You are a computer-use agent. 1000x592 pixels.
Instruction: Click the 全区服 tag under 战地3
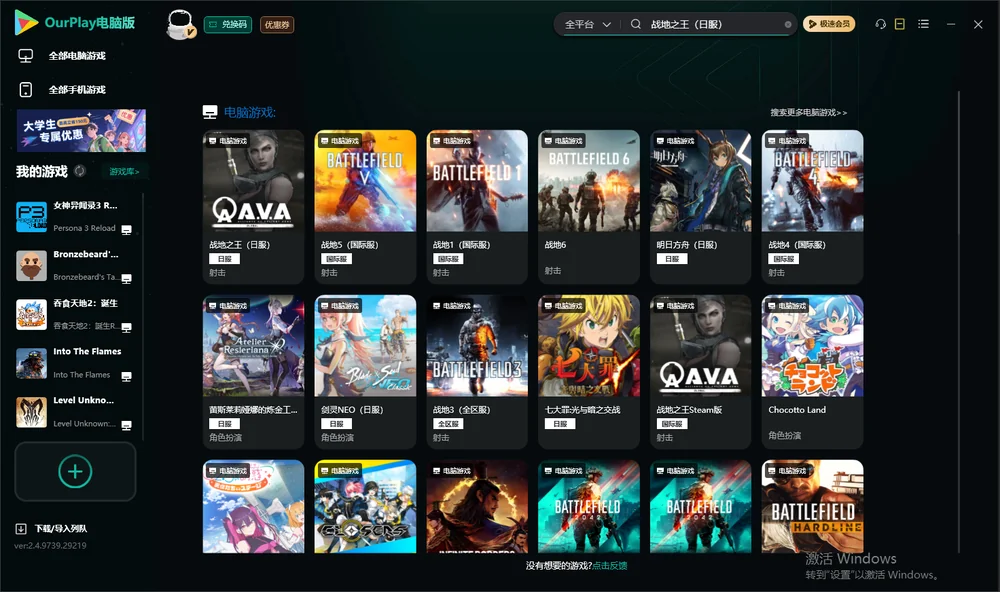[x=448, y=424]
